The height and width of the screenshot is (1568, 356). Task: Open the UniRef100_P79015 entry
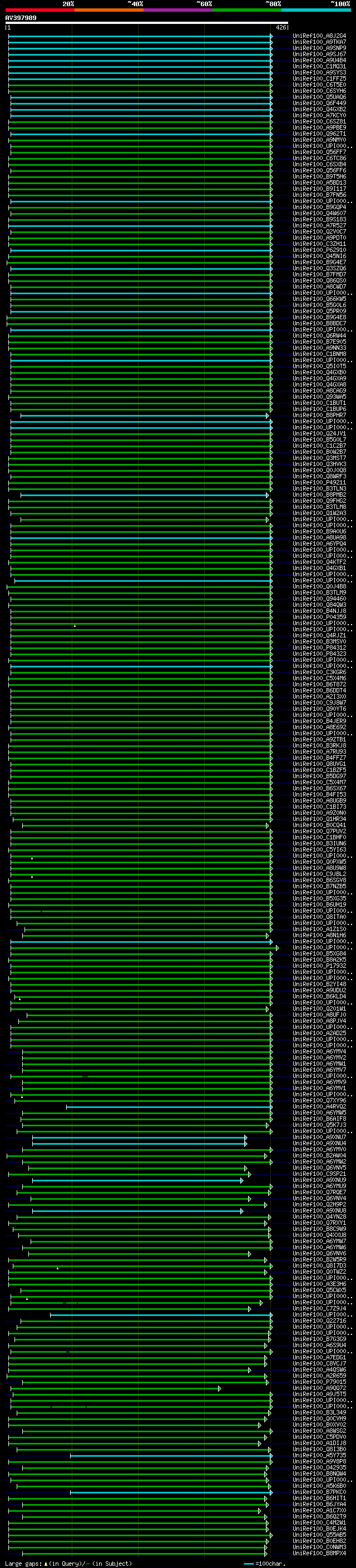click(x=319, y=1382)
